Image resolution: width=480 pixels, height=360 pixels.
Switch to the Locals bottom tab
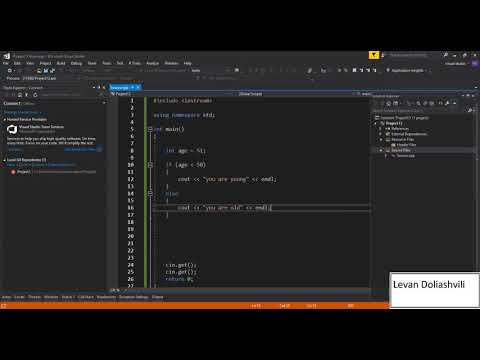(19, 297)
